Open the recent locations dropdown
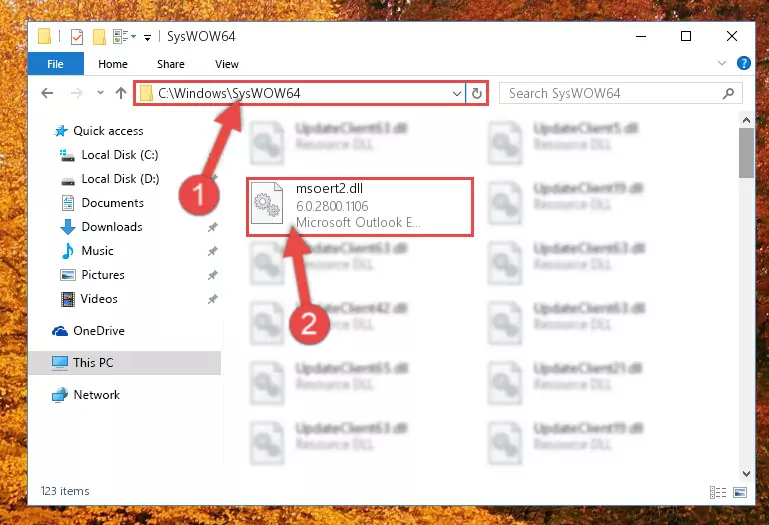Viewport: 769px width, 525px height. point(100,92)
